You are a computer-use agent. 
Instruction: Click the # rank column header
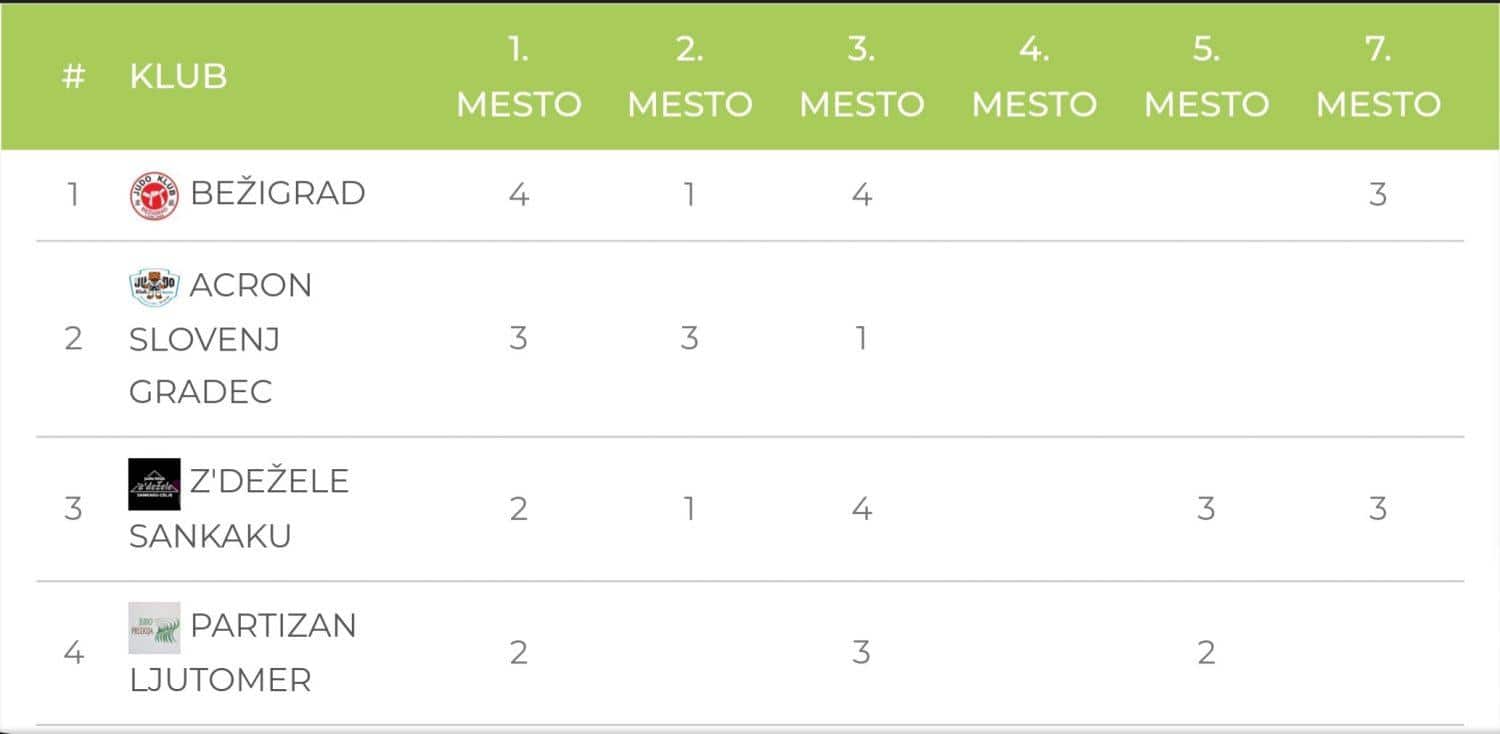(73, 77)
